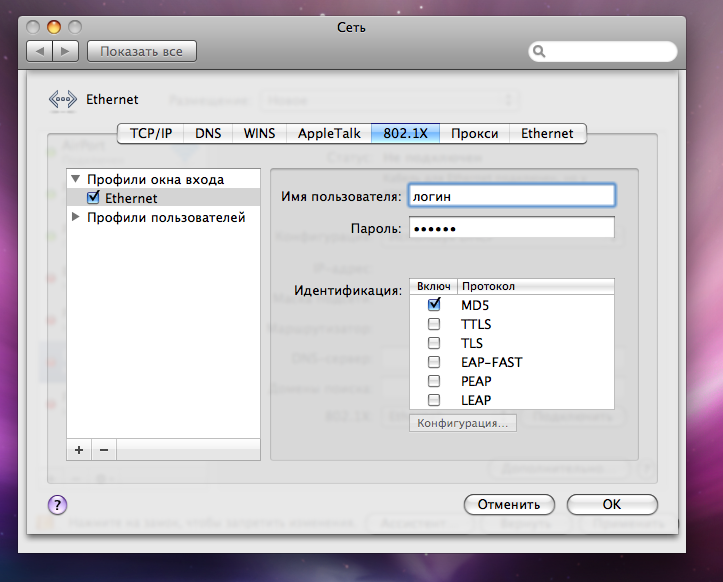Confirm settings with the OK button

click(612, 505)
